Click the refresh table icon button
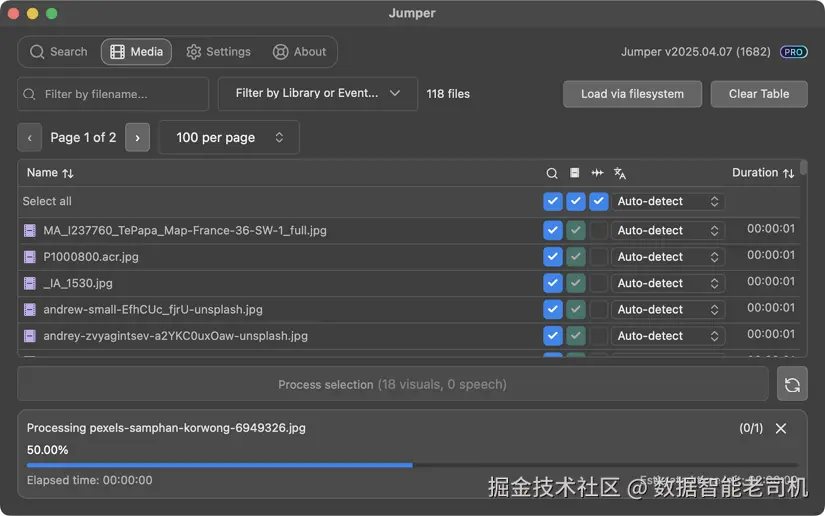 pos(792,385)
